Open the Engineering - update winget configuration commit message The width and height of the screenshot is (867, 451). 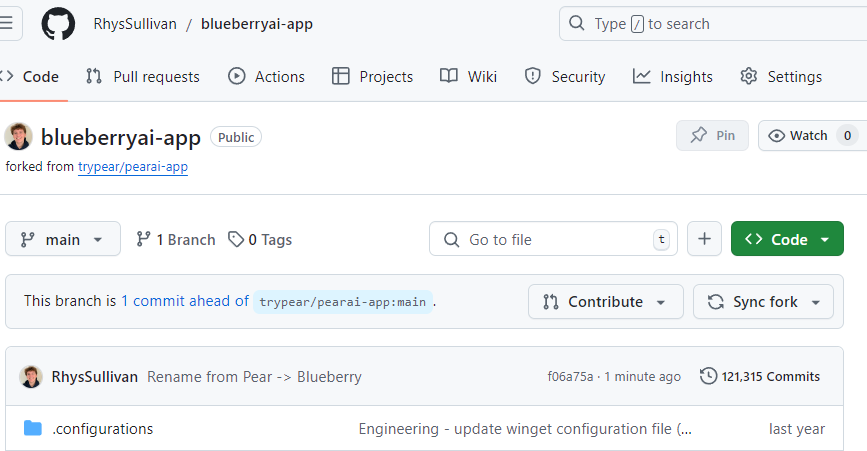525,428
